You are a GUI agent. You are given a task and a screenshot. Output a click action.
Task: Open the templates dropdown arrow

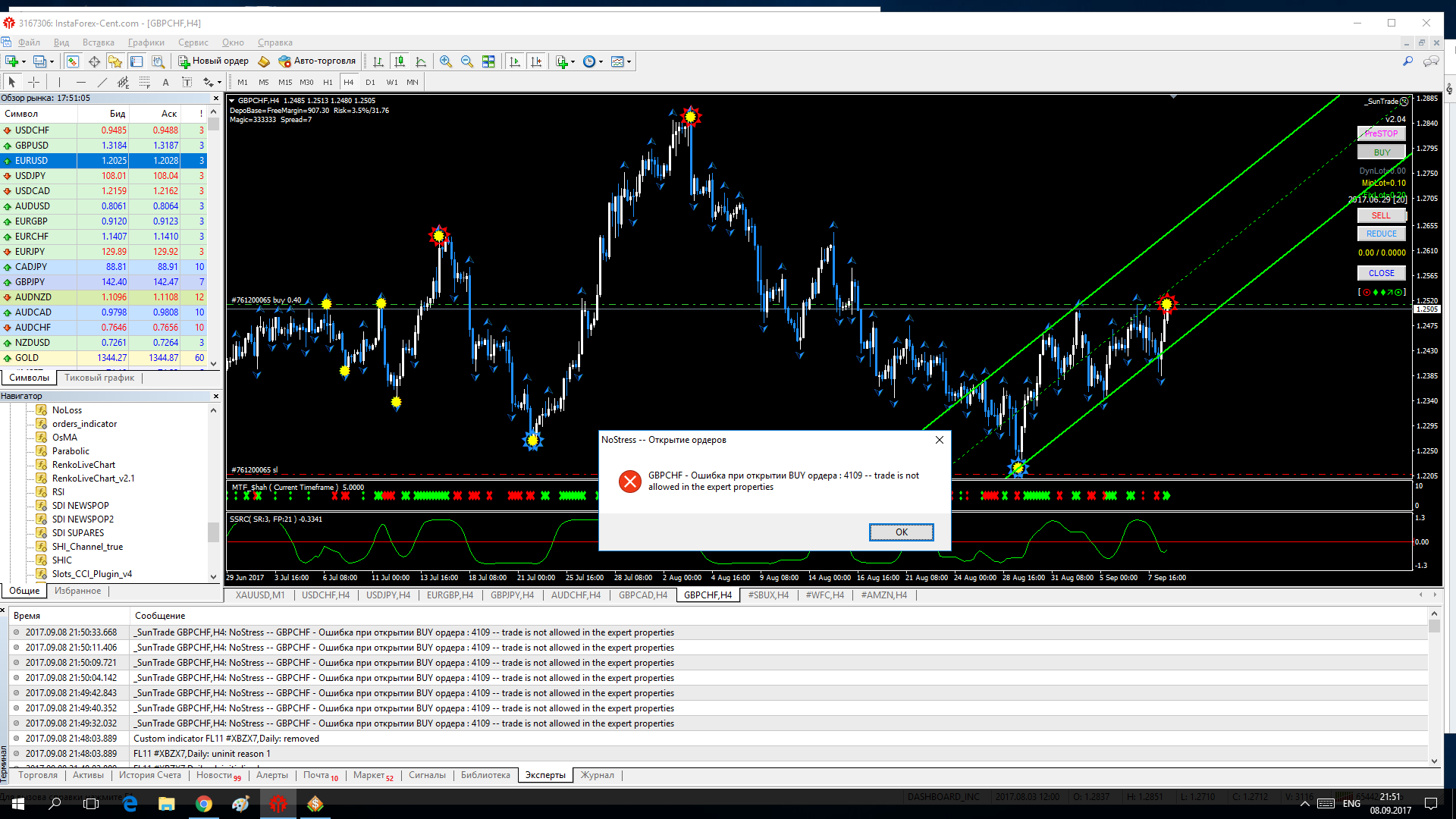point(629,62)
